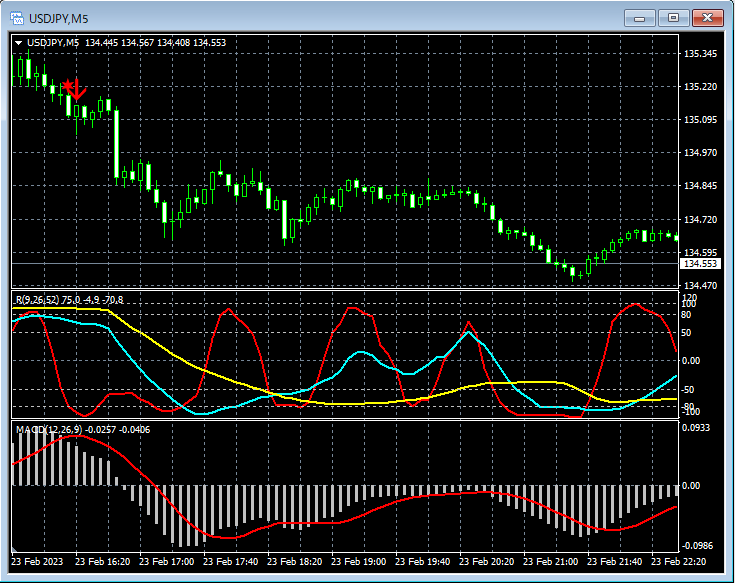Click the USDJPY,M5 window title text

click(59, 18)
